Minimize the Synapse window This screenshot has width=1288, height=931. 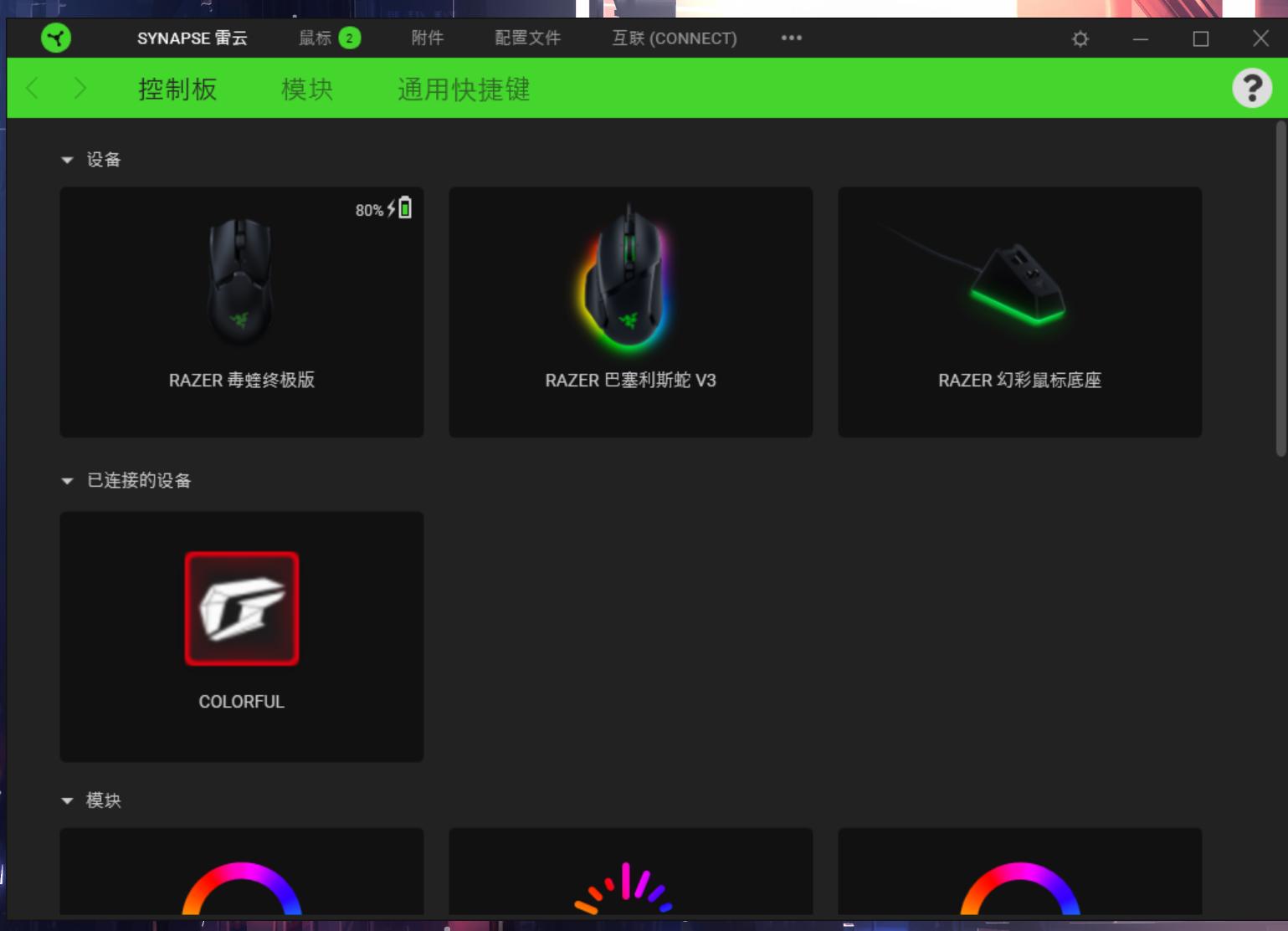click(1141, 38)
